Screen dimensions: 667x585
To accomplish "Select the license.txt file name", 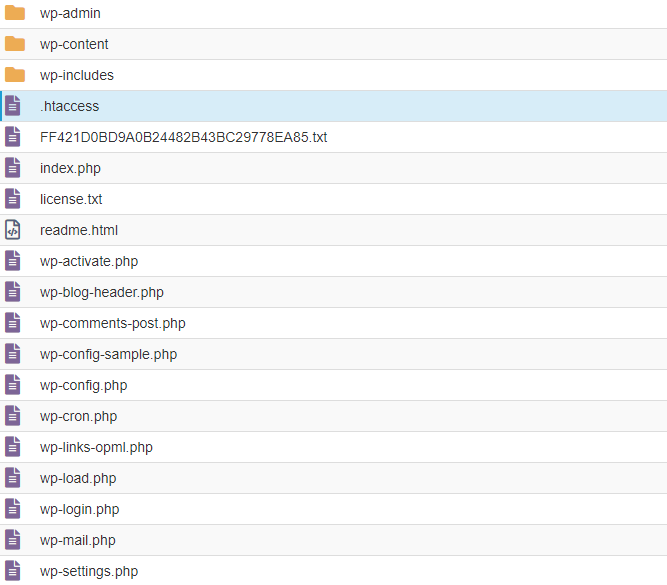I will pos(71,199).
